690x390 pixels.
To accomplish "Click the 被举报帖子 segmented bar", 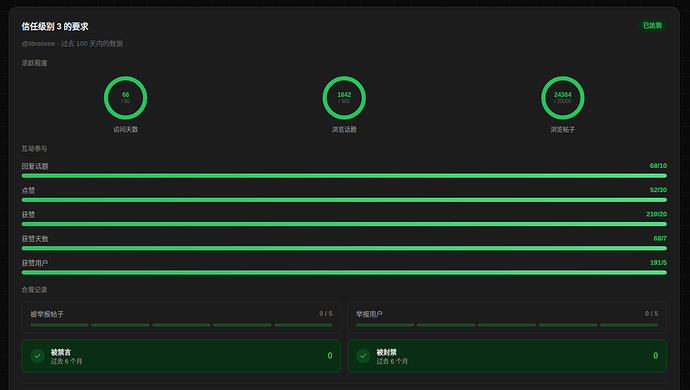I will tap(181, 325).
